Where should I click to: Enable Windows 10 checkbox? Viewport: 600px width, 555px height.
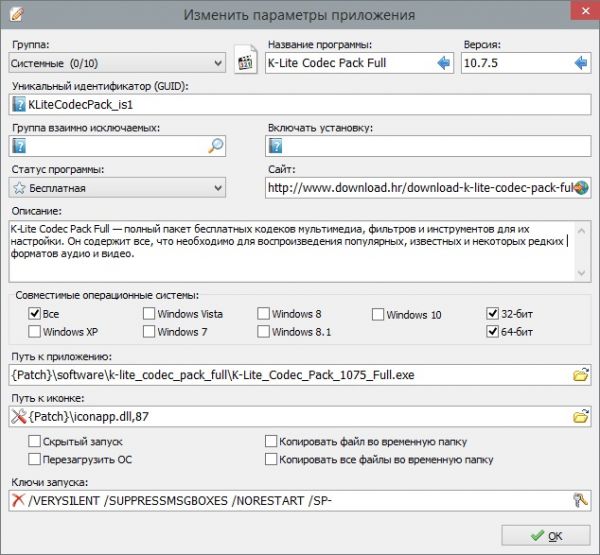point(378,315)
